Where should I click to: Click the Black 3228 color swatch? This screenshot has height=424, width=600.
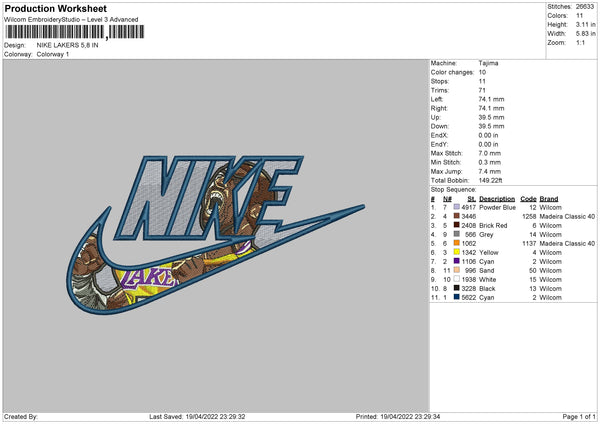pyautogui.click(x=457, y=288)
